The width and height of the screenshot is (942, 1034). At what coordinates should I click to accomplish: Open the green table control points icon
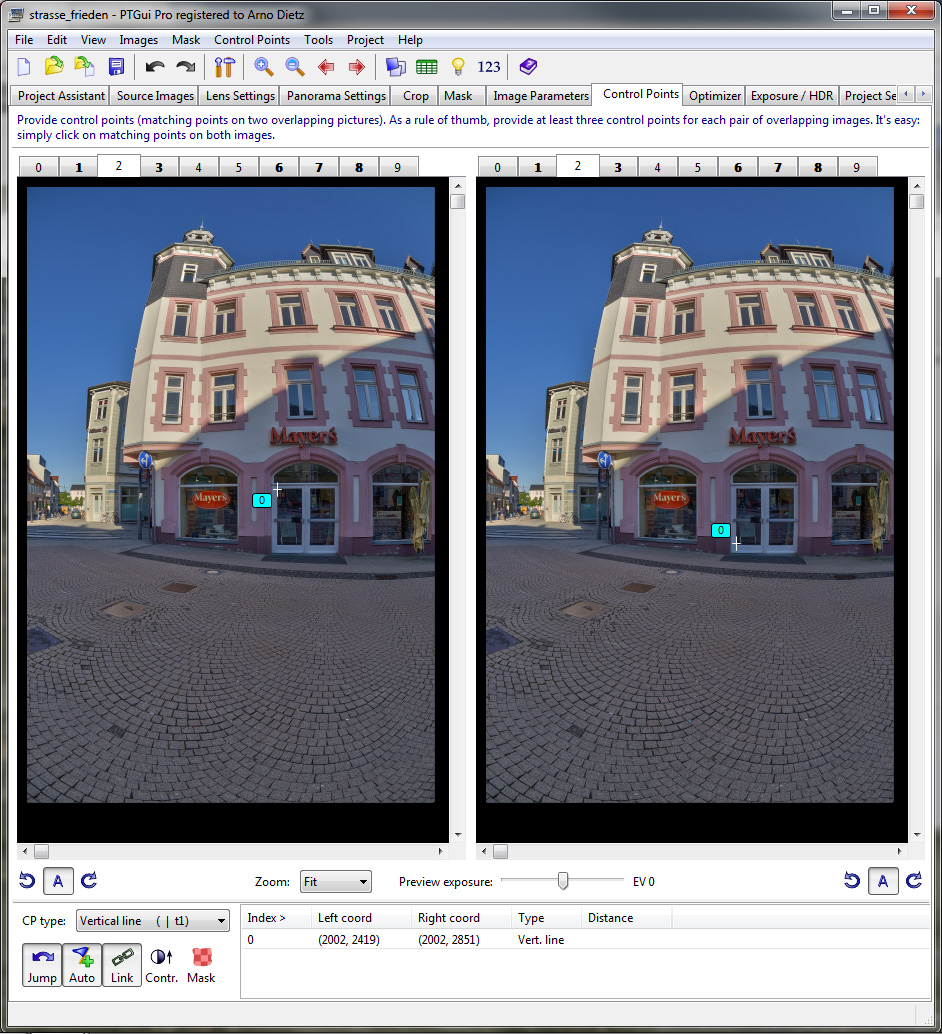tap(427, 67)
